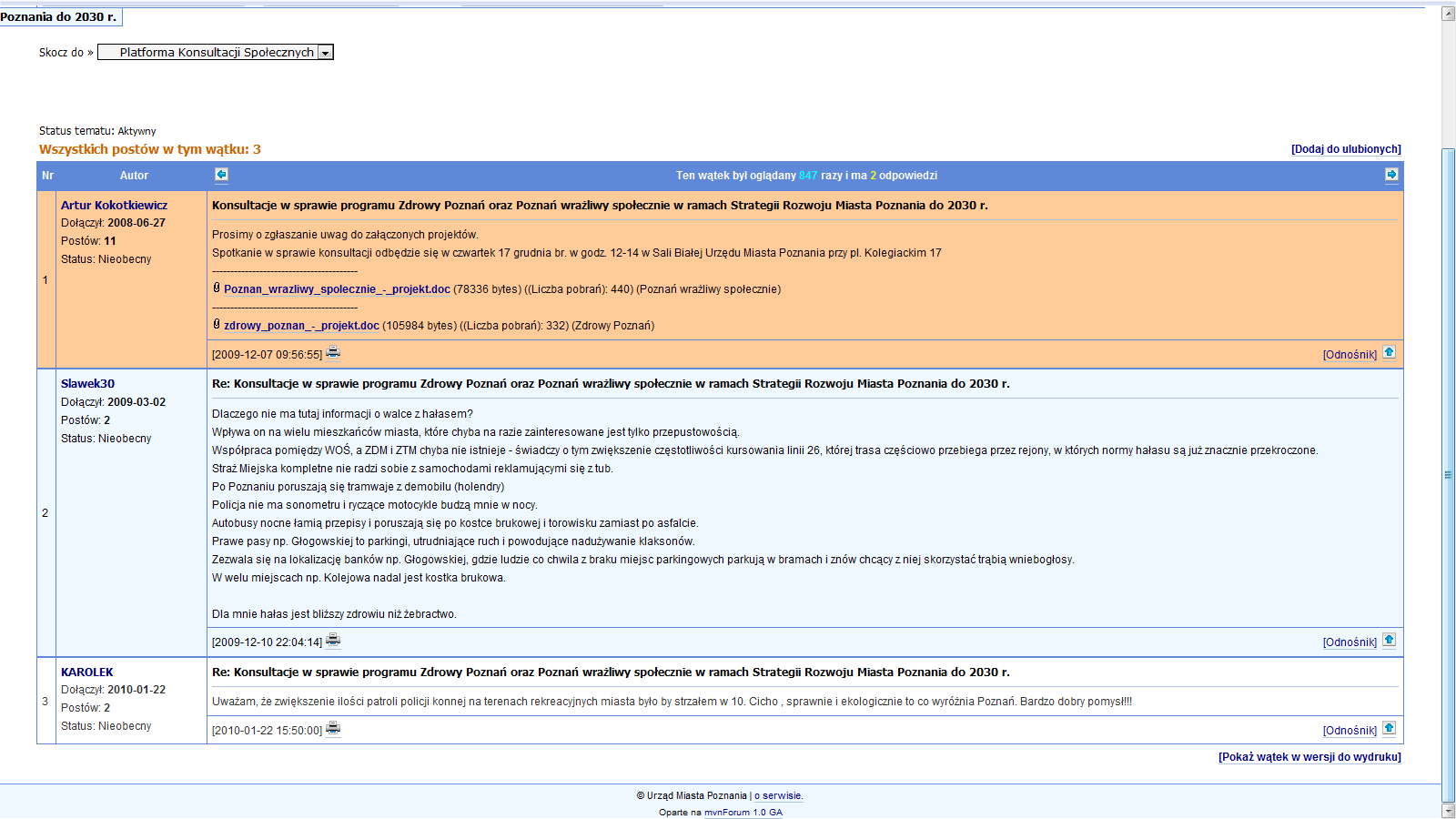This screenshot has height=819, width=1456.
Task: Open Artur Kokotkiewicz author profile
Action: click(114, 206)
